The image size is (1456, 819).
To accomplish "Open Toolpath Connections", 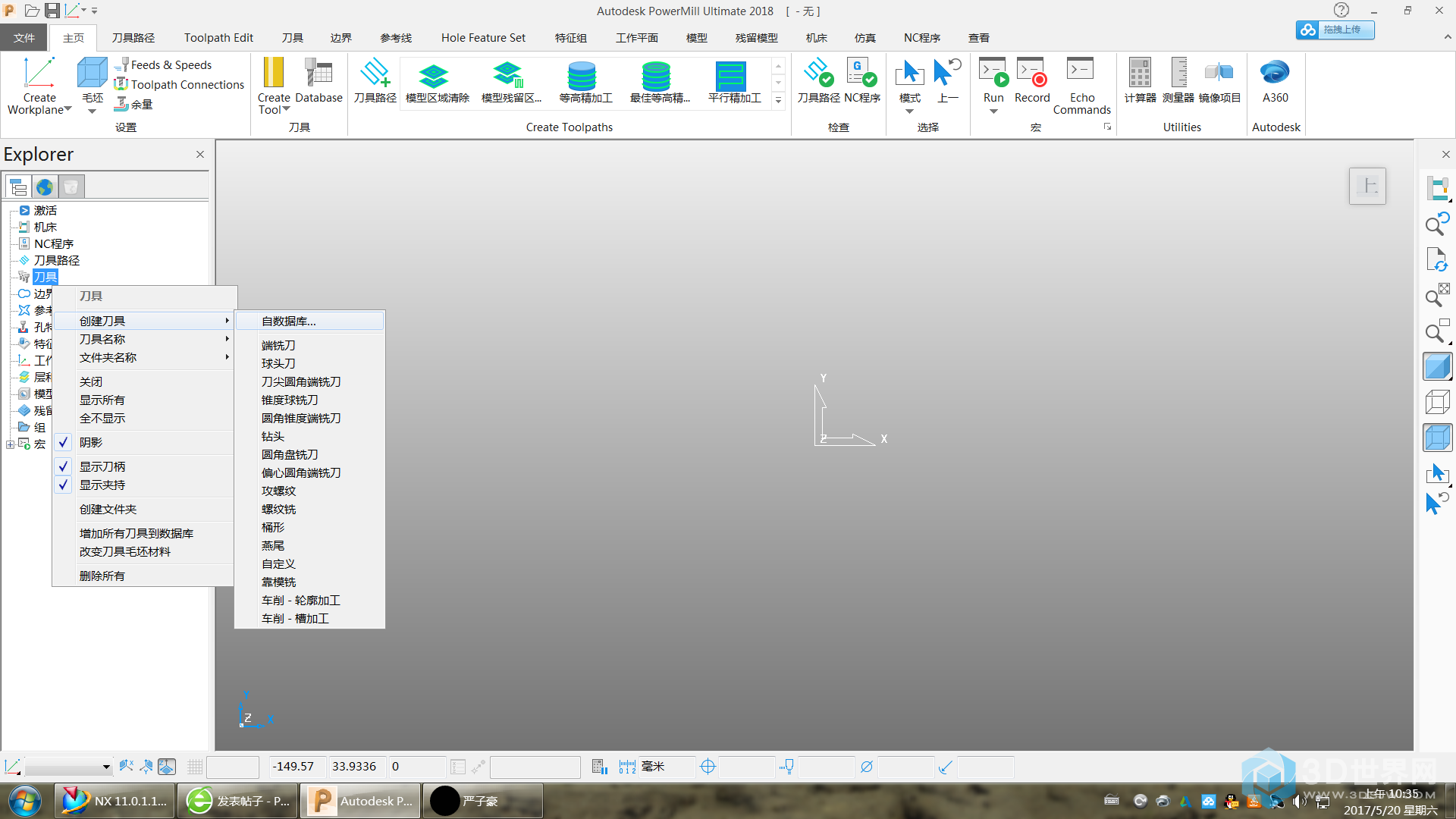I will click(180, 85).
